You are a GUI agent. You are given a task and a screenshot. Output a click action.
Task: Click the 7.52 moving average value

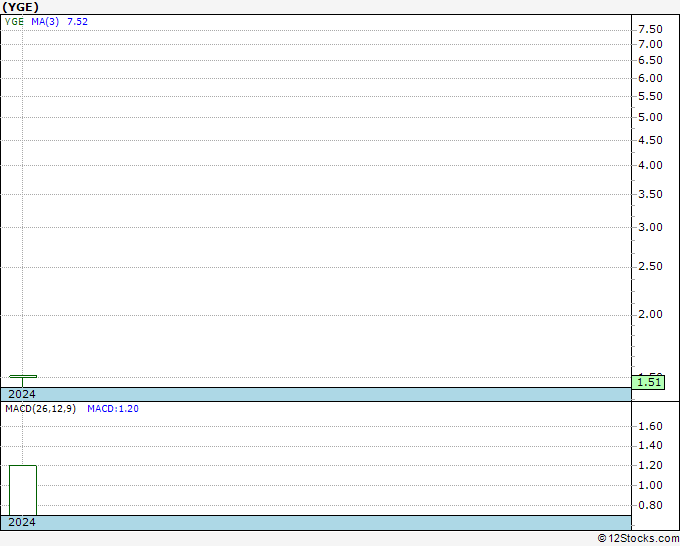point(78,22)
